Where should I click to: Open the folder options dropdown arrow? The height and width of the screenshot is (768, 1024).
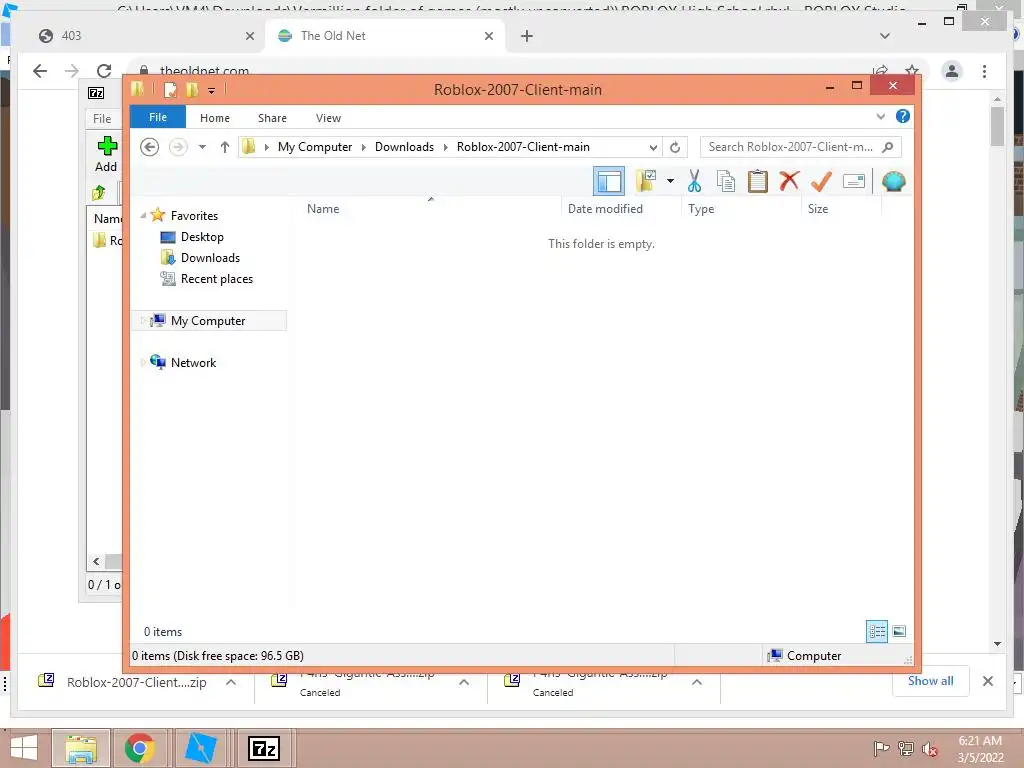click(670, 181)
